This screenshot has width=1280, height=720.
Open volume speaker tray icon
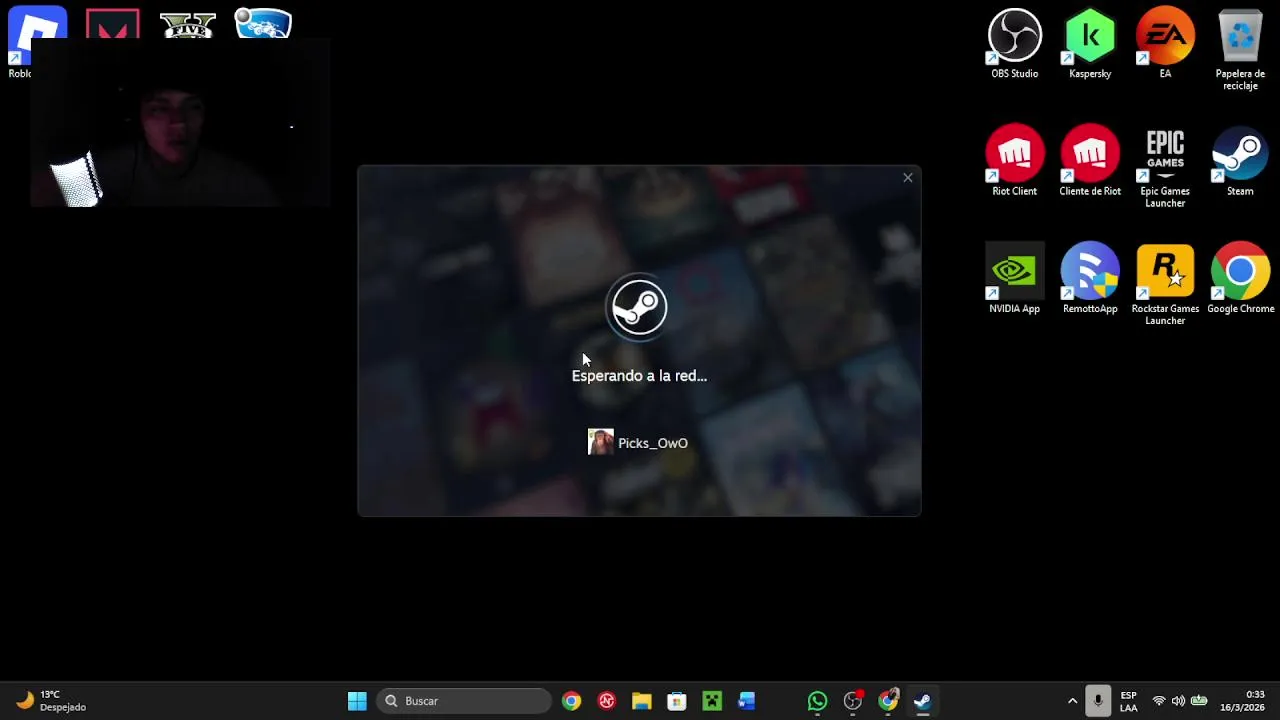1178,701
